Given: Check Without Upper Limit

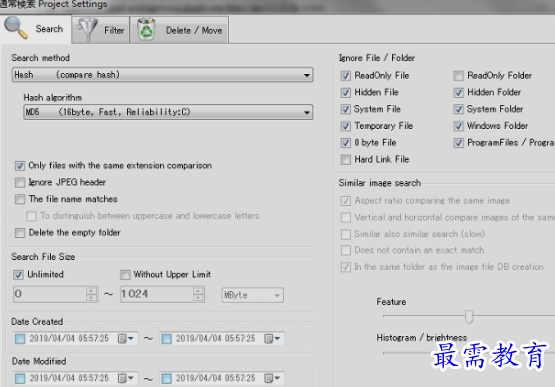Looking at the screenshot, I should point(125,274).
